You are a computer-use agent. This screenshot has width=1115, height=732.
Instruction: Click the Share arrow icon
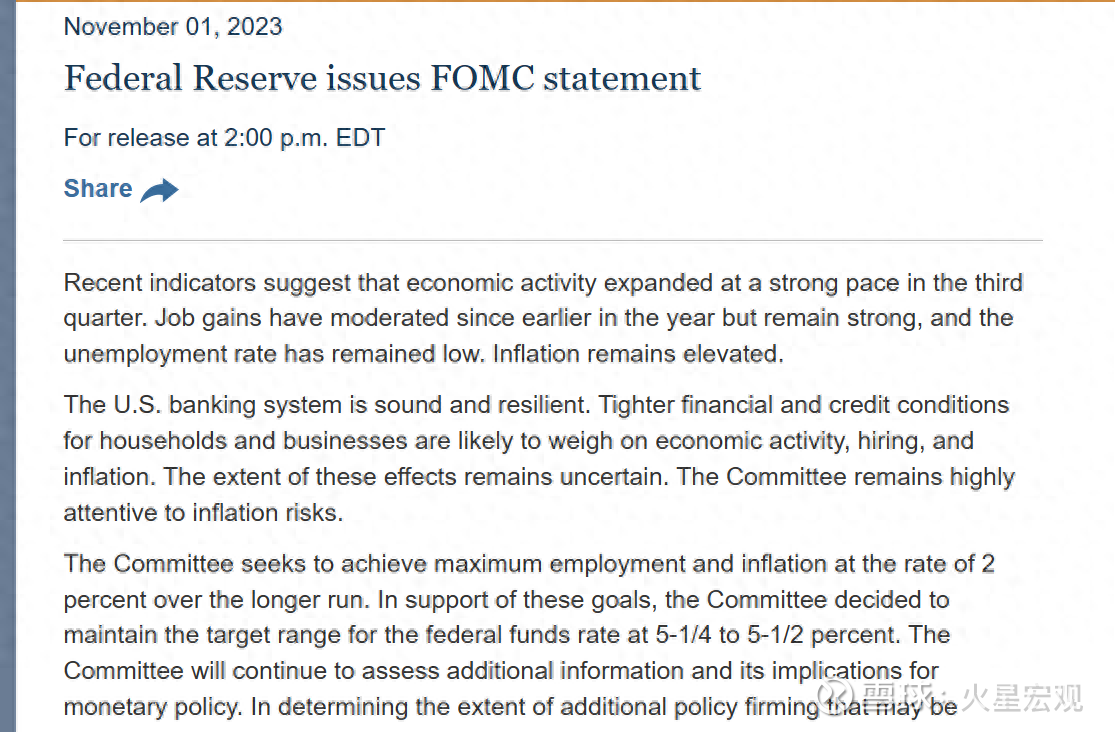coord(159,190)
